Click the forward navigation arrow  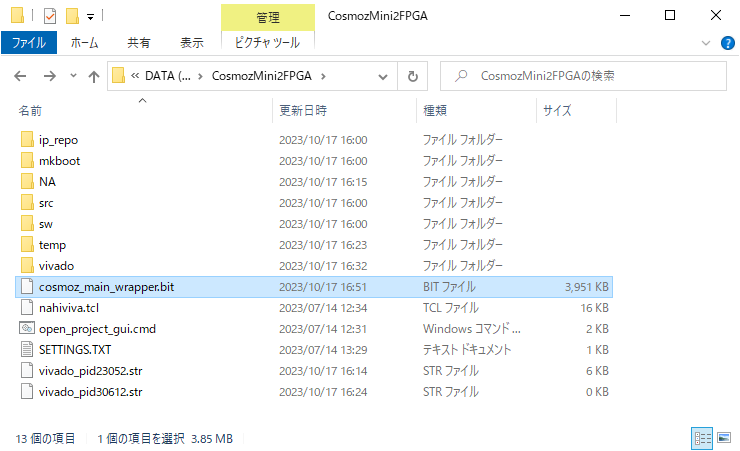click(49, 76)
